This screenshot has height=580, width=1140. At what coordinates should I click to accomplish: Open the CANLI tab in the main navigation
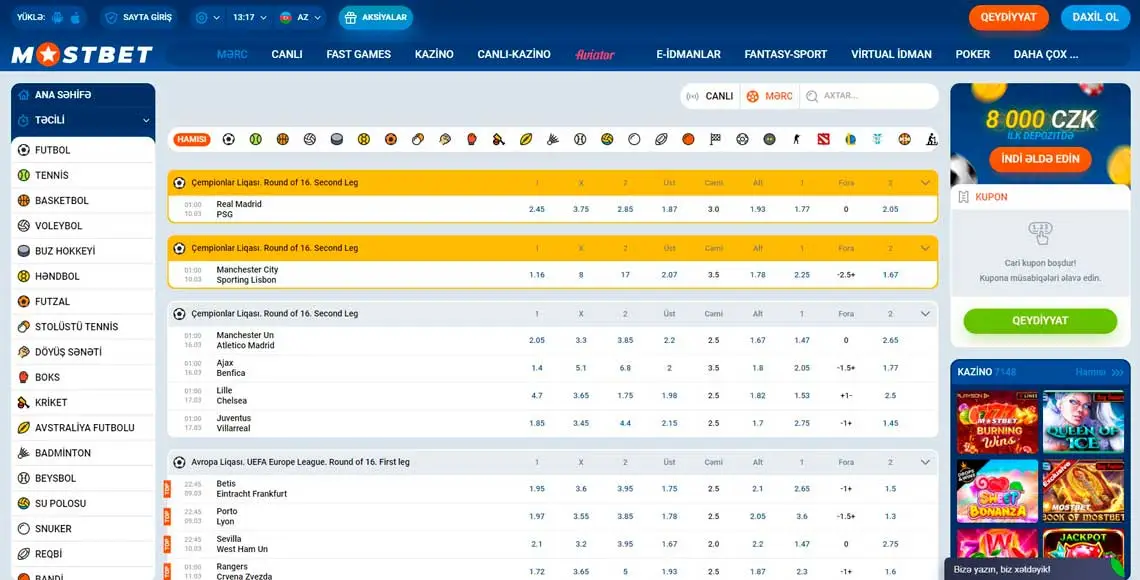[x=286, y=55]
